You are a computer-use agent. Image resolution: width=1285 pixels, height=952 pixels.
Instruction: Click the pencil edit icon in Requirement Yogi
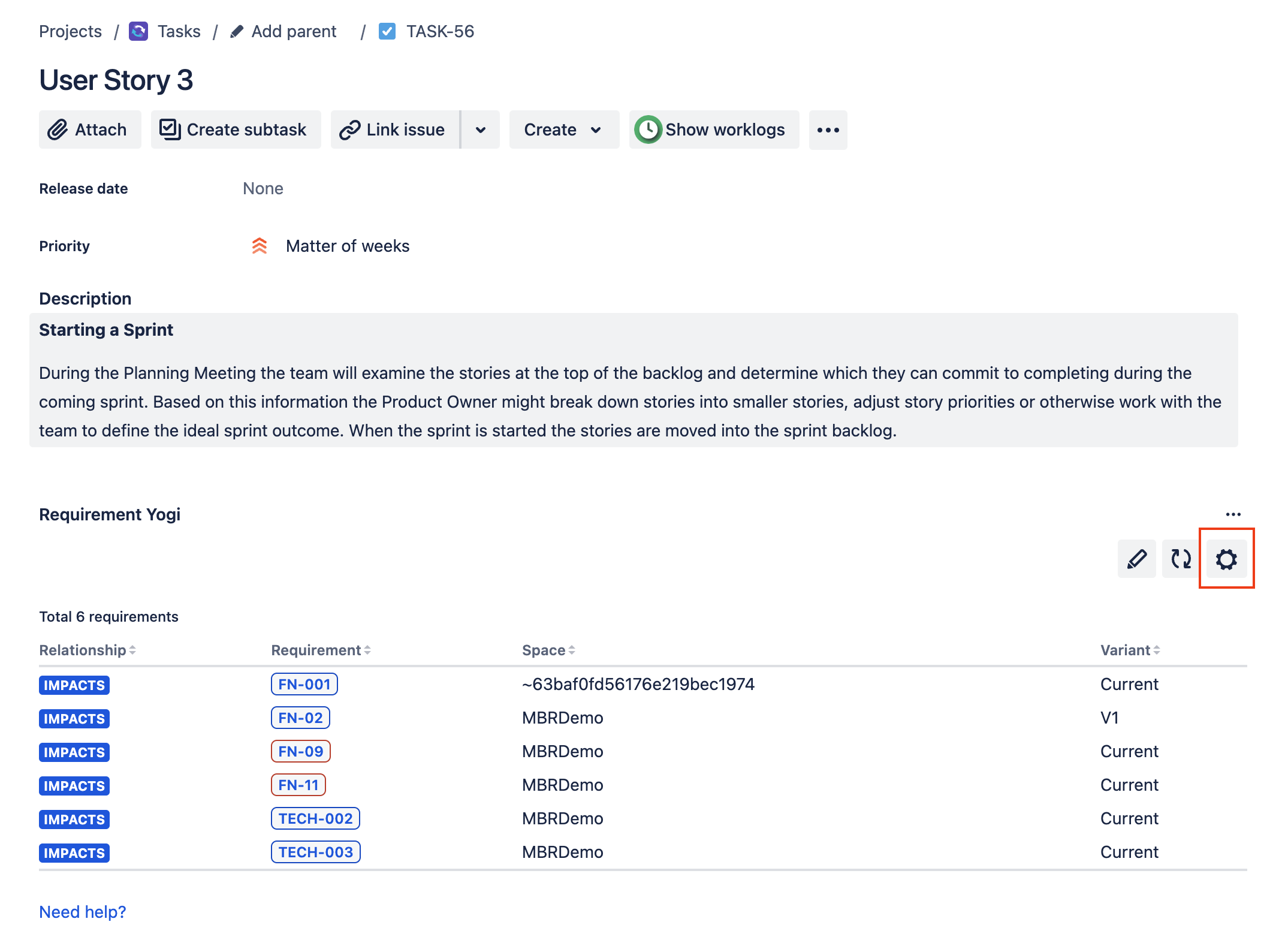1136,559
